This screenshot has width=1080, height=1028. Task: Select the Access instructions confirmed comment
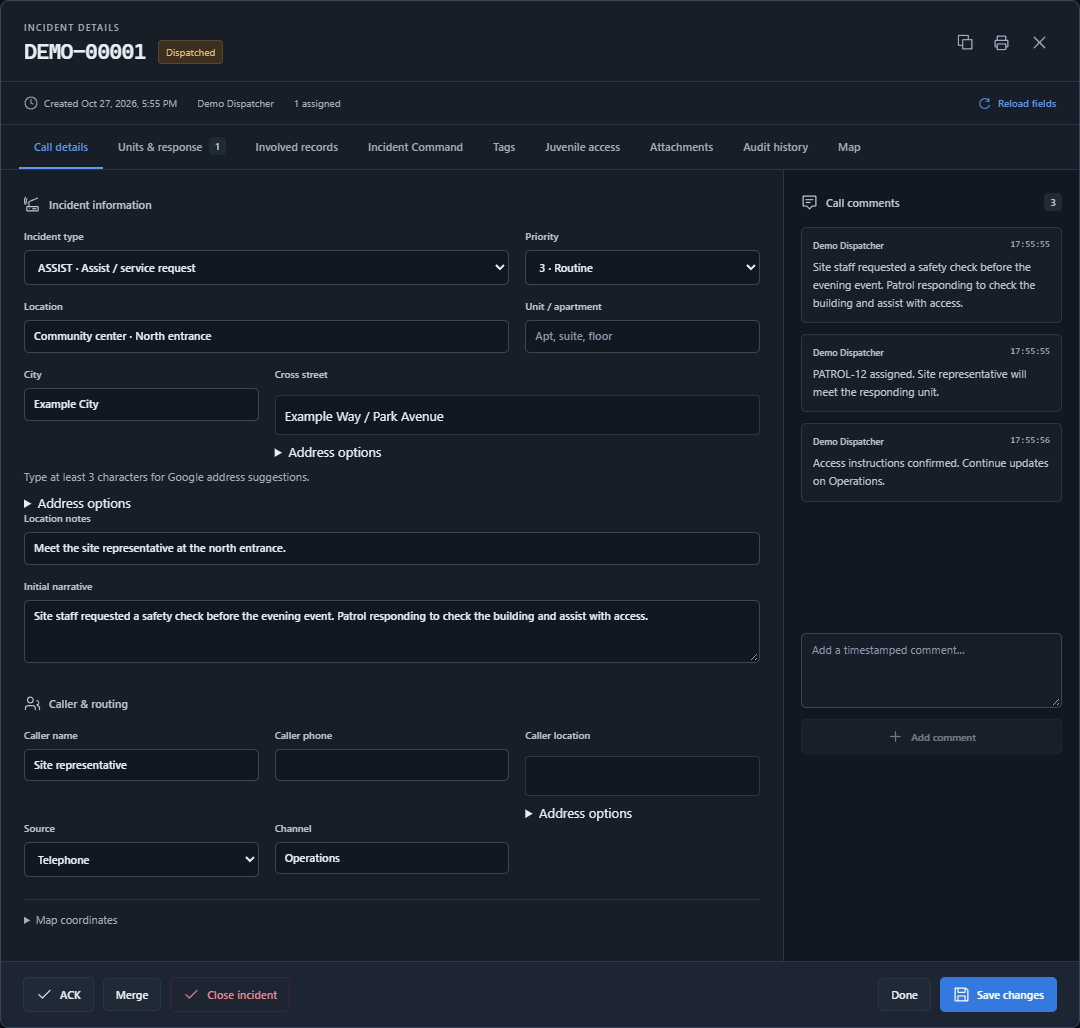click(x=931, y=462)
